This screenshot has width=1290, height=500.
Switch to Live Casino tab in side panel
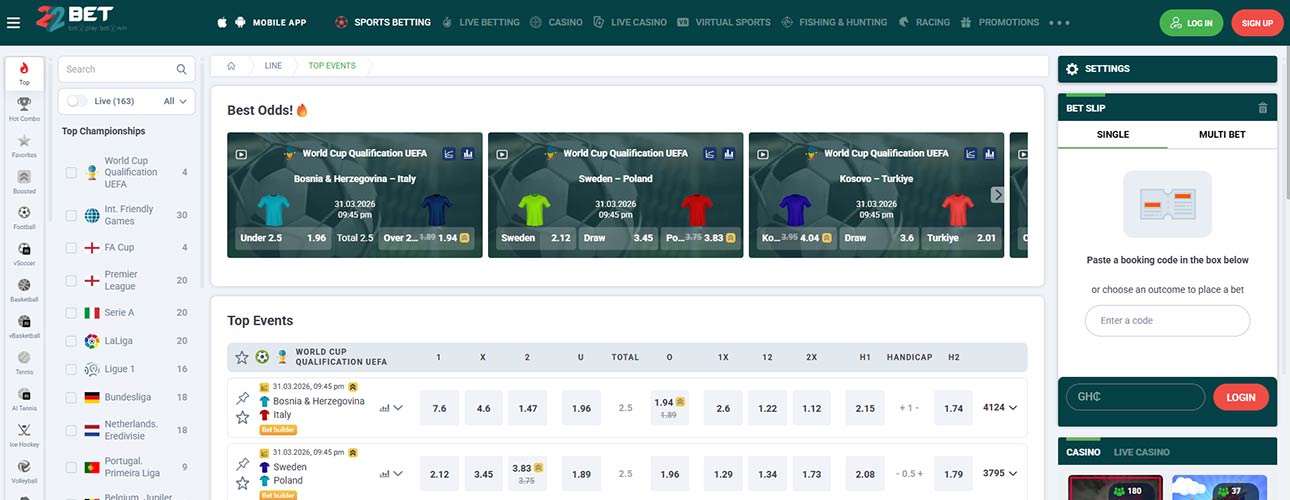[x=1141, y=452]
